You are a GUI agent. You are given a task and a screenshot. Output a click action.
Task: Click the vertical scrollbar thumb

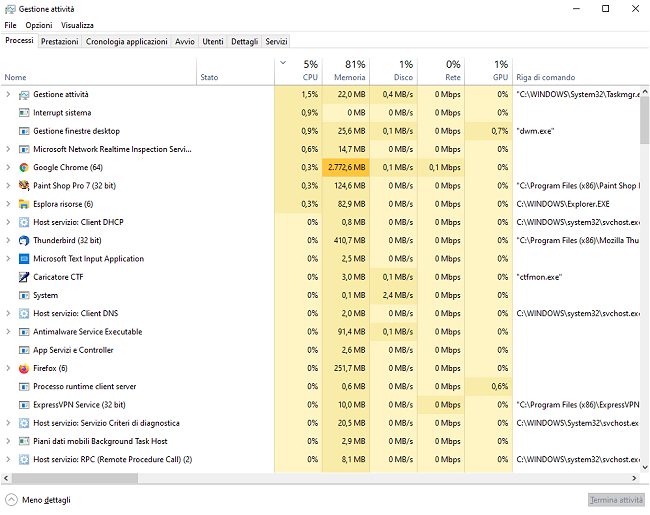[x=645, y=120]
